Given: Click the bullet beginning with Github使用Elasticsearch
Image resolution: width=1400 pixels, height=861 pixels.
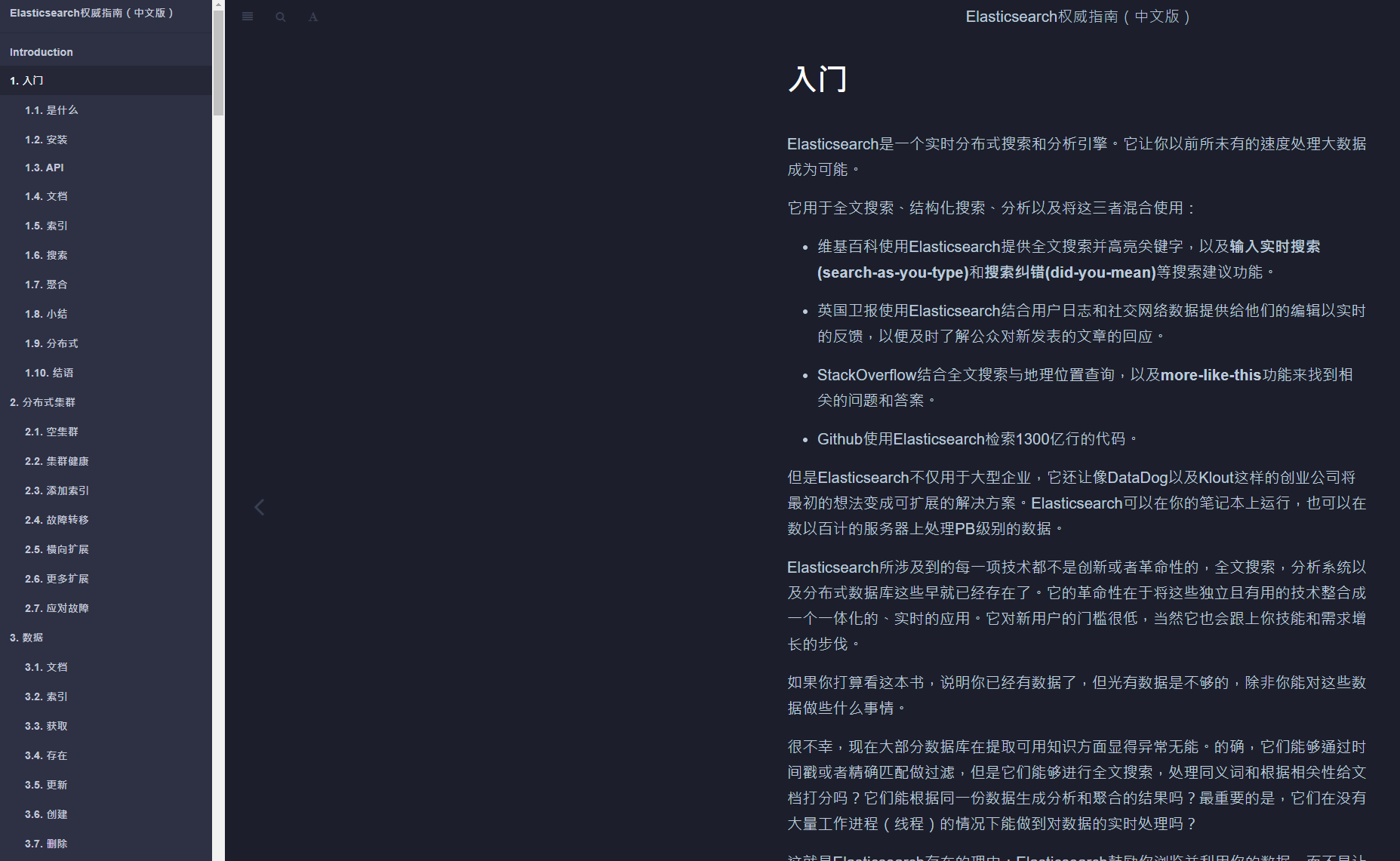Looking at the screenshot, I should click(x=977, y=439).
